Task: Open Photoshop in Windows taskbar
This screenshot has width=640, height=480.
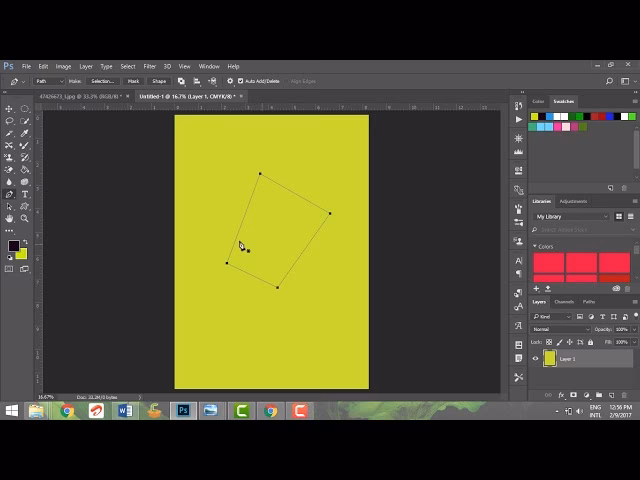Action: [x=183, y=411]
